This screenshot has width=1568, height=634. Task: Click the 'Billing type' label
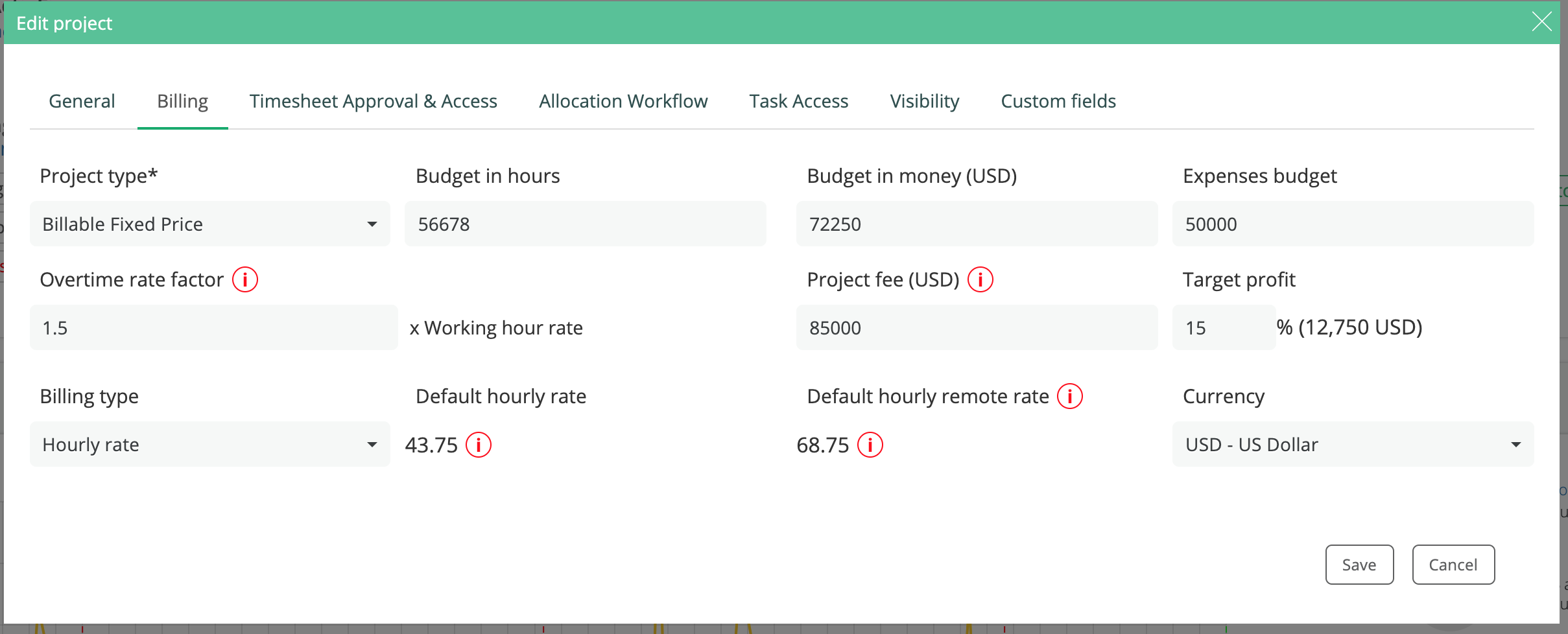point(89,396)
